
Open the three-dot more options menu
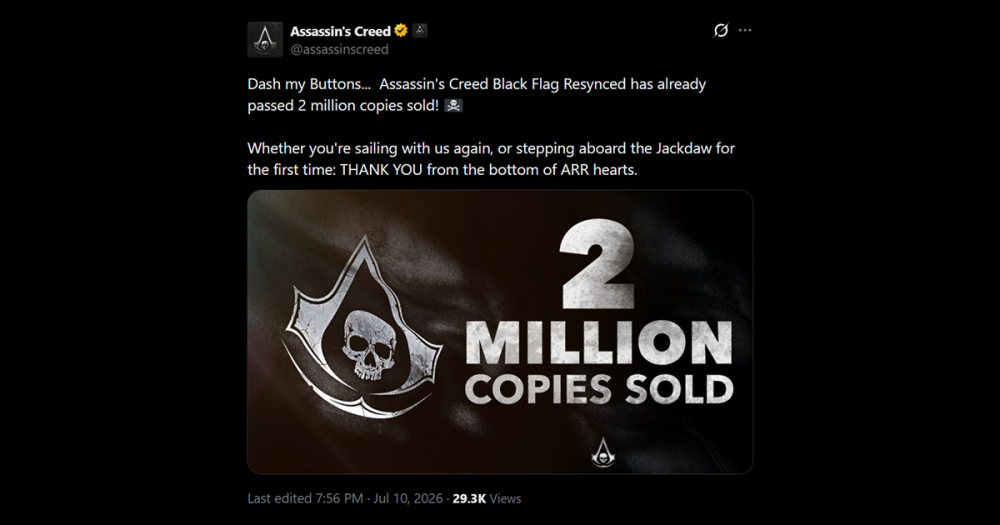[x=745, y=30]
